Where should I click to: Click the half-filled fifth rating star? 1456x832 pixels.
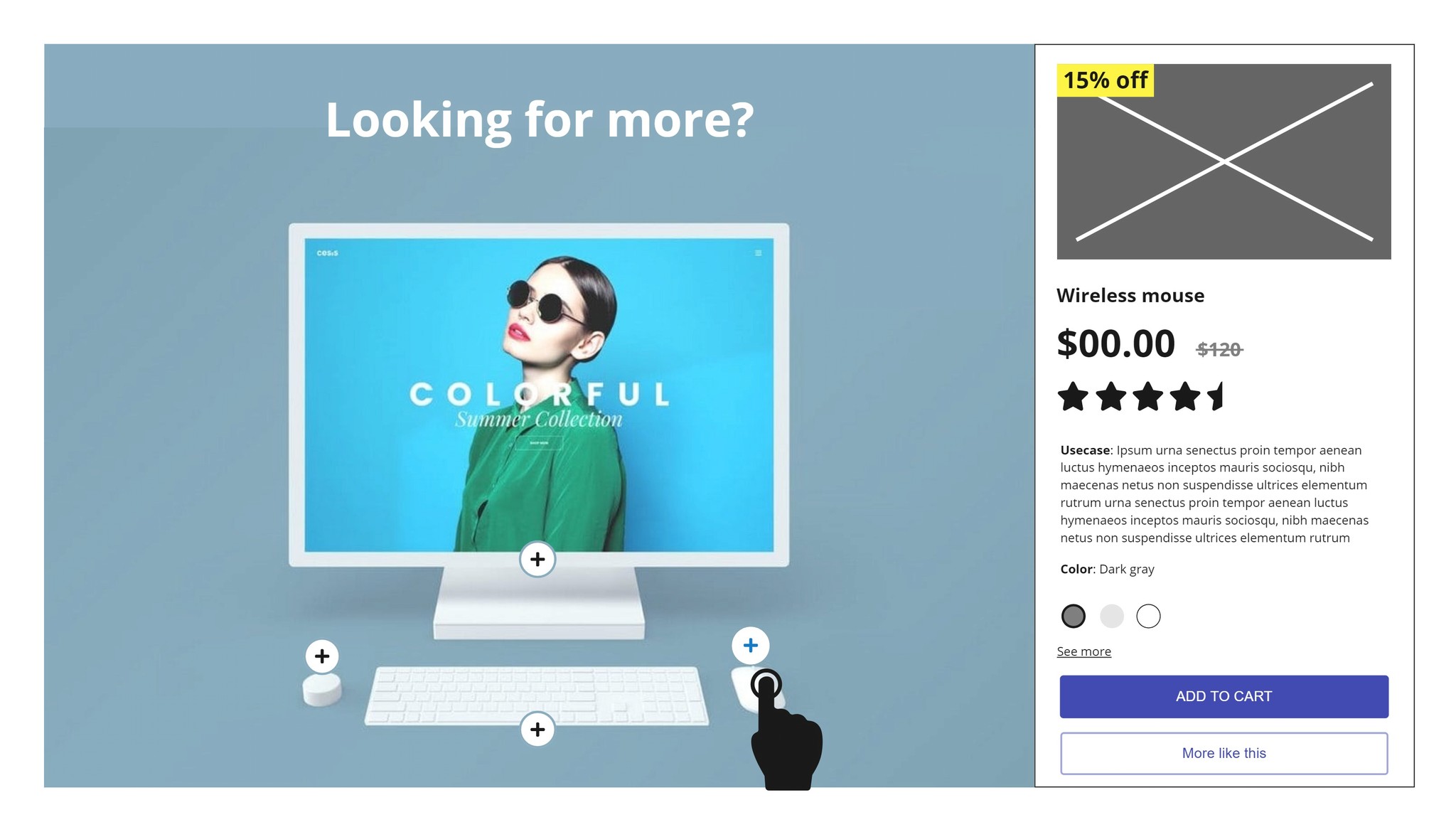[1215, 397]
